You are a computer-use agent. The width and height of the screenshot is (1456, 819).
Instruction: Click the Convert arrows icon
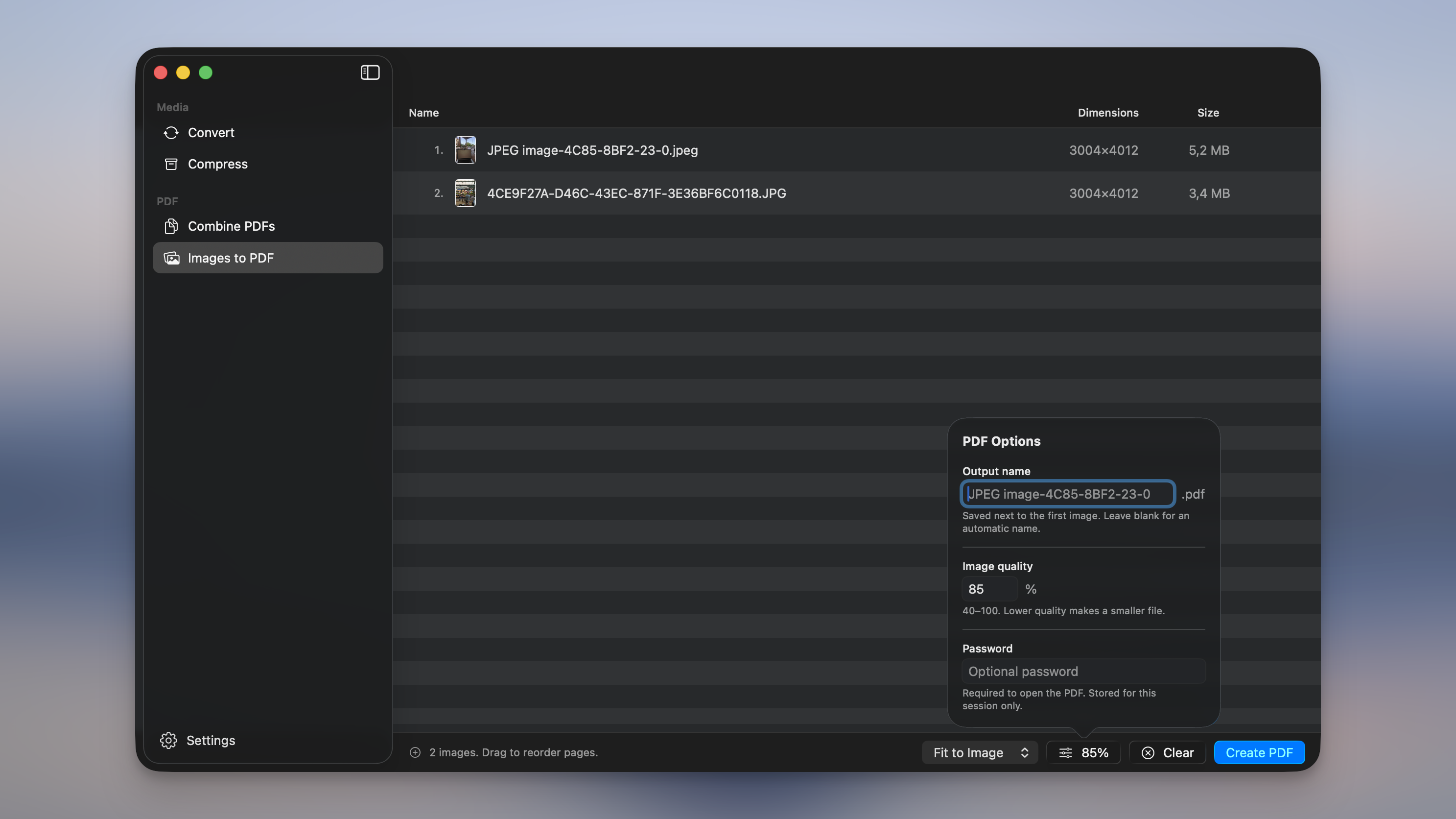(x=171, y=132)
